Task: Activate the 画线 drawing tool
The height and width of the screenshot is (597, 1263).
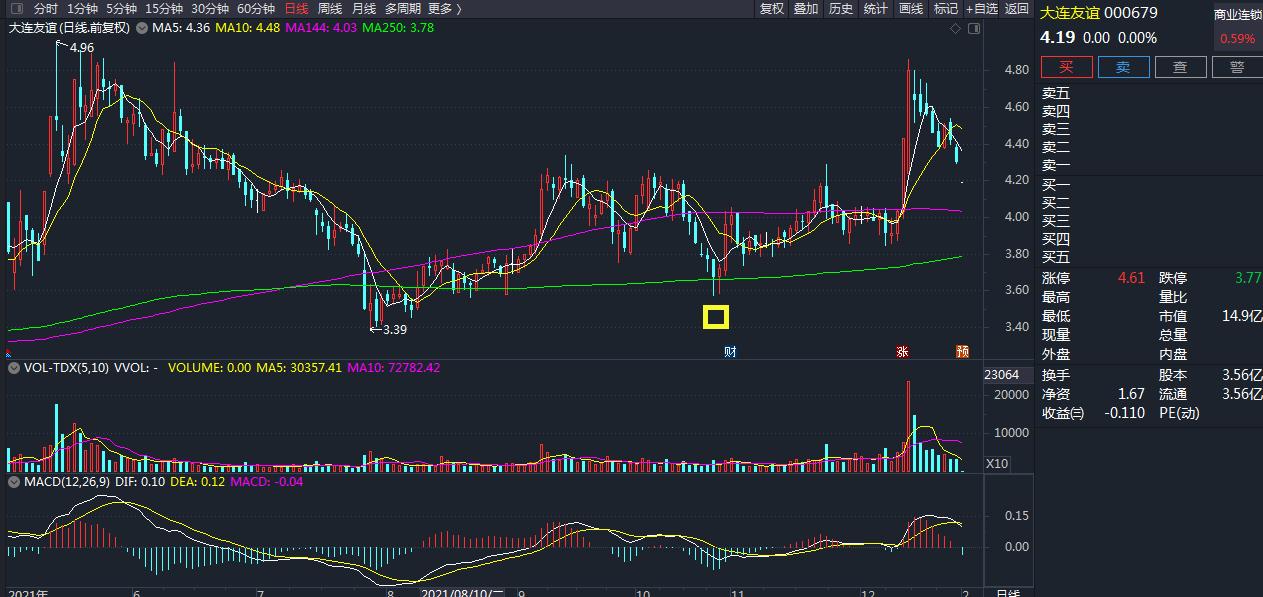Action: pyautogui.click(x=911, y=9)
